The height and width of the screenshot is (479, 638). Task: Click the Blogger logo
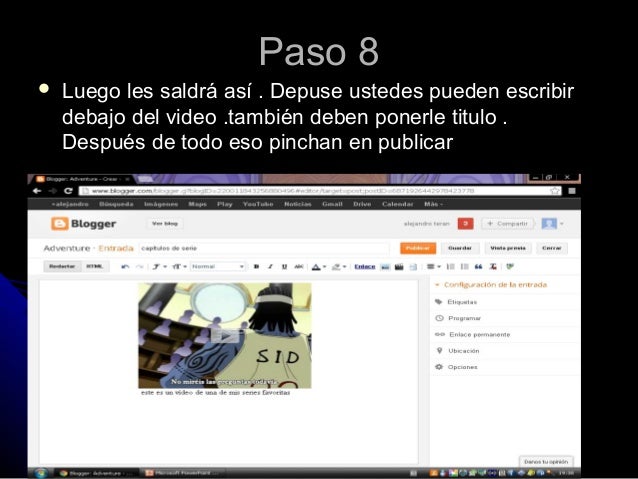83,224
